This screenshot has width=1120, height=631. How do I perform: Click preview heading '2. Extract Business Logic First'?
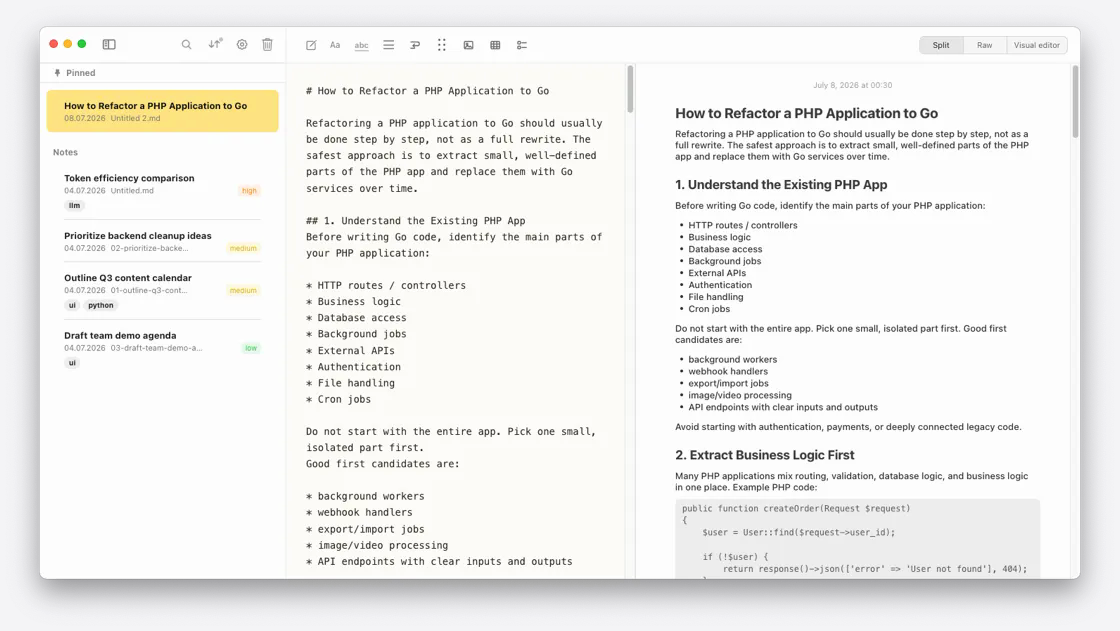point(764,455)
